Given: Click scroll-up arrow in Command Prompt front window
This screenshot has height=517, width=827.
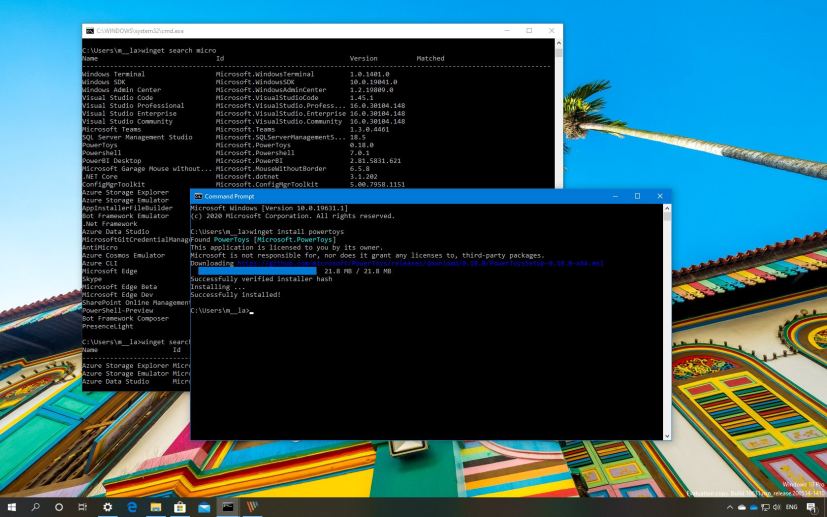Looking at the screenshot, I should (x=667, y=208).
